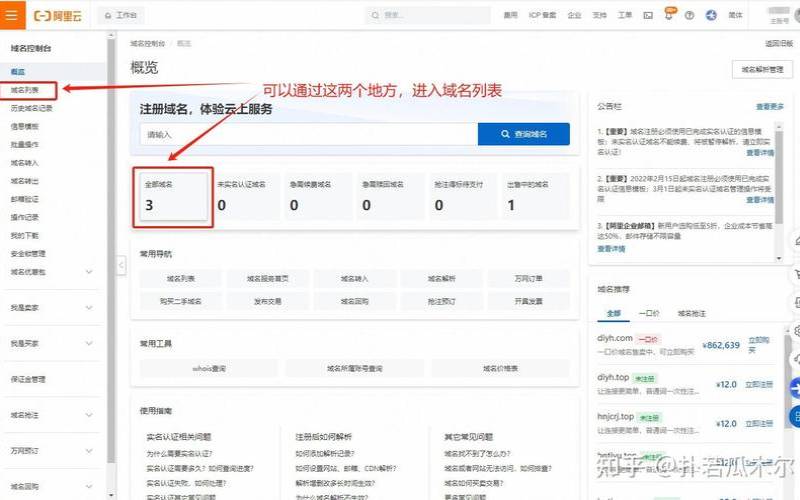Open the orange hamburger menu
This screenshot has width=800, height=500.
[12, 15]
